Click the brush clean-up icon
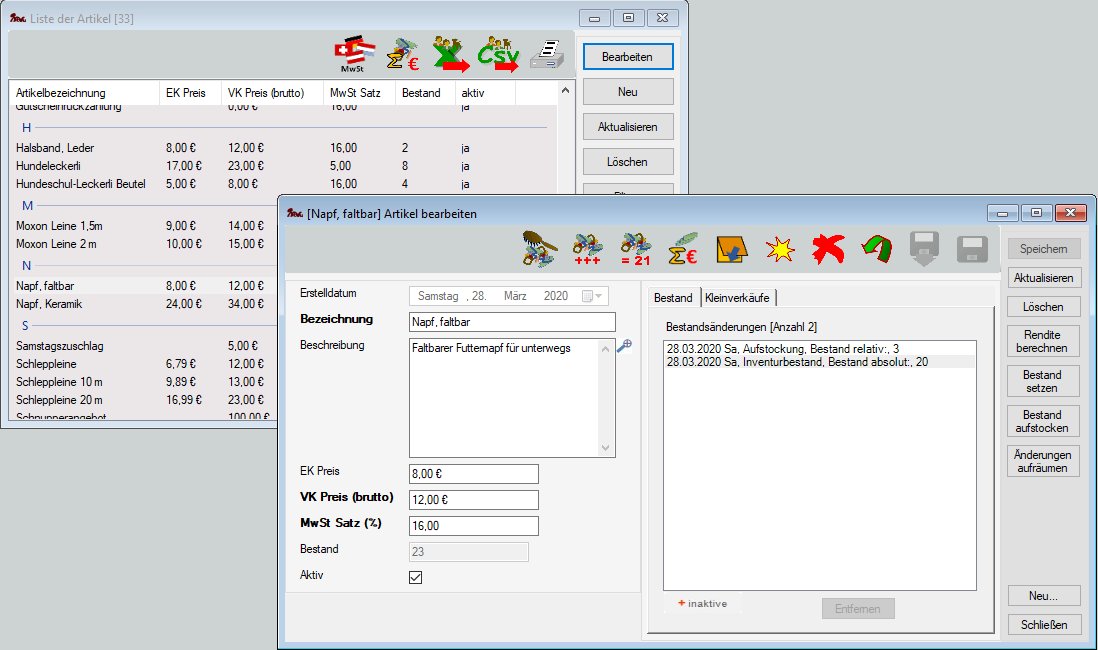 click(540, 247)
